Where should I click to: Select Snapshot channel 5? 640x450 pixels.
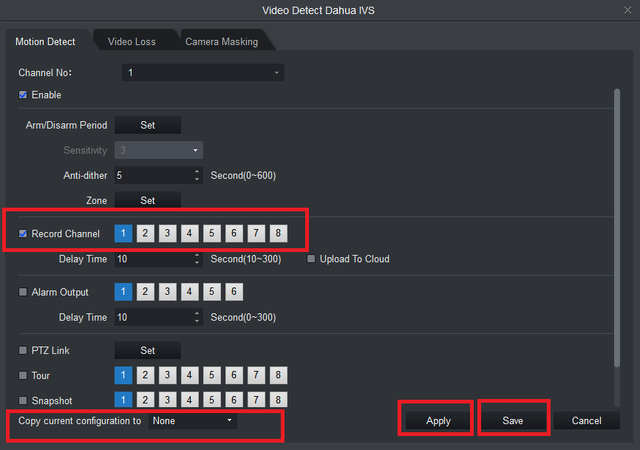pyautogui.click(x=212, y=399)
